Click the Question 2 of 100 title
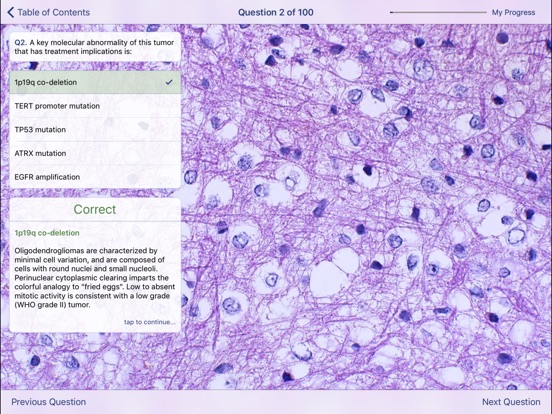 tap(276, 12)
